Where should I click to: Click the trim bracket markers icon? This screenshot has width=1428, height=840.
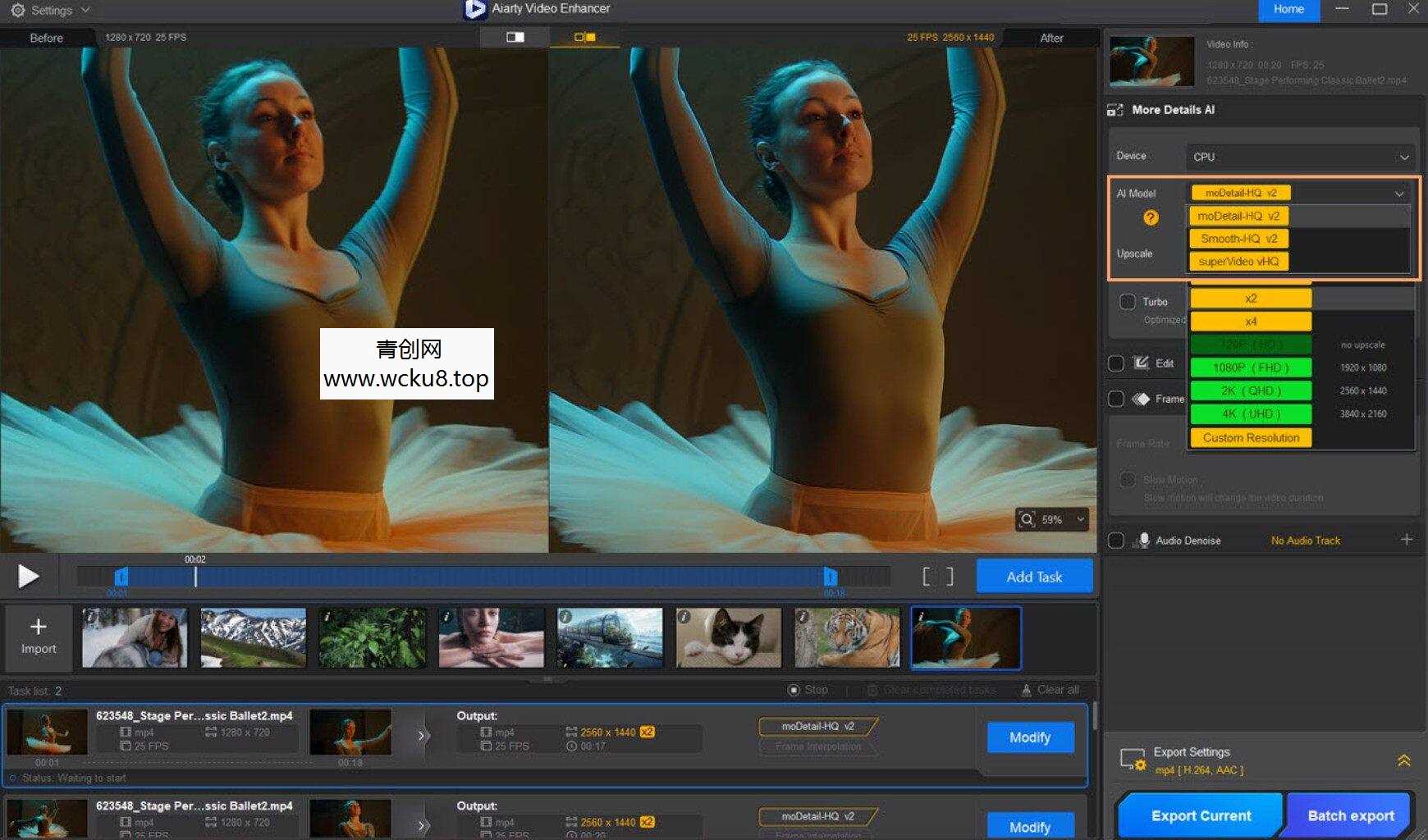[x=937, y=577]
